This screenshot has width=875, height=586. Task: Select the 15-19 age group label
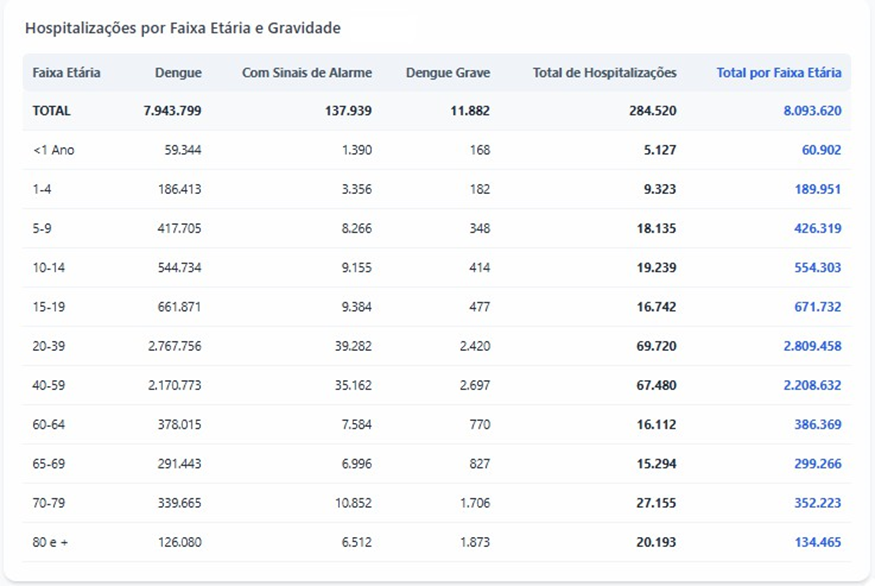pos(48,307)
